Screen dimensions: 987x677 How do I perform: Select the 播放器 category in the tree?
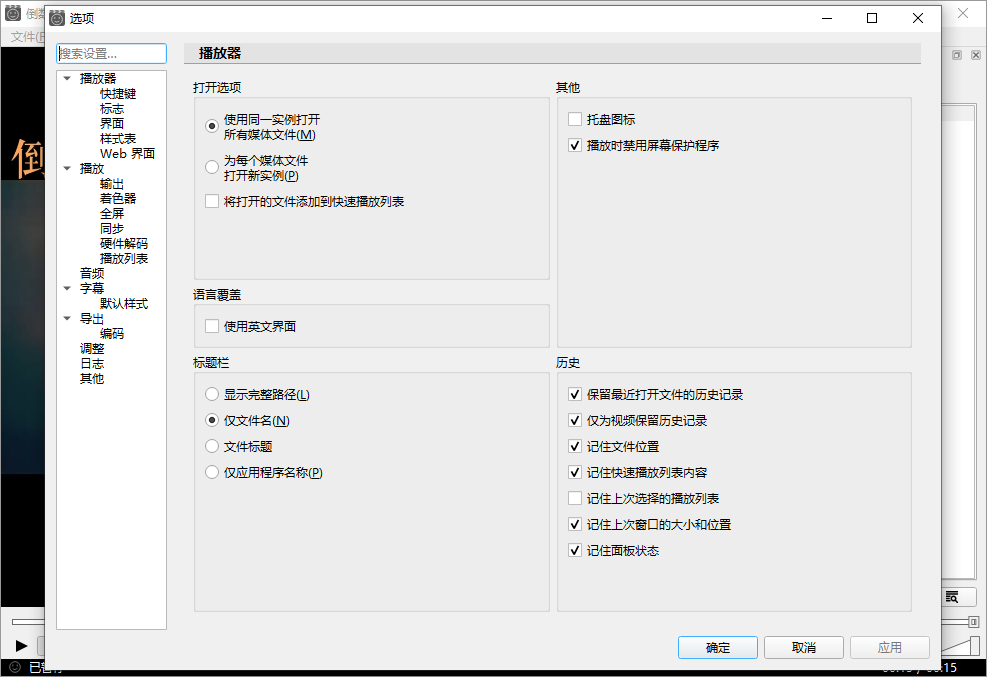(98, 79)
